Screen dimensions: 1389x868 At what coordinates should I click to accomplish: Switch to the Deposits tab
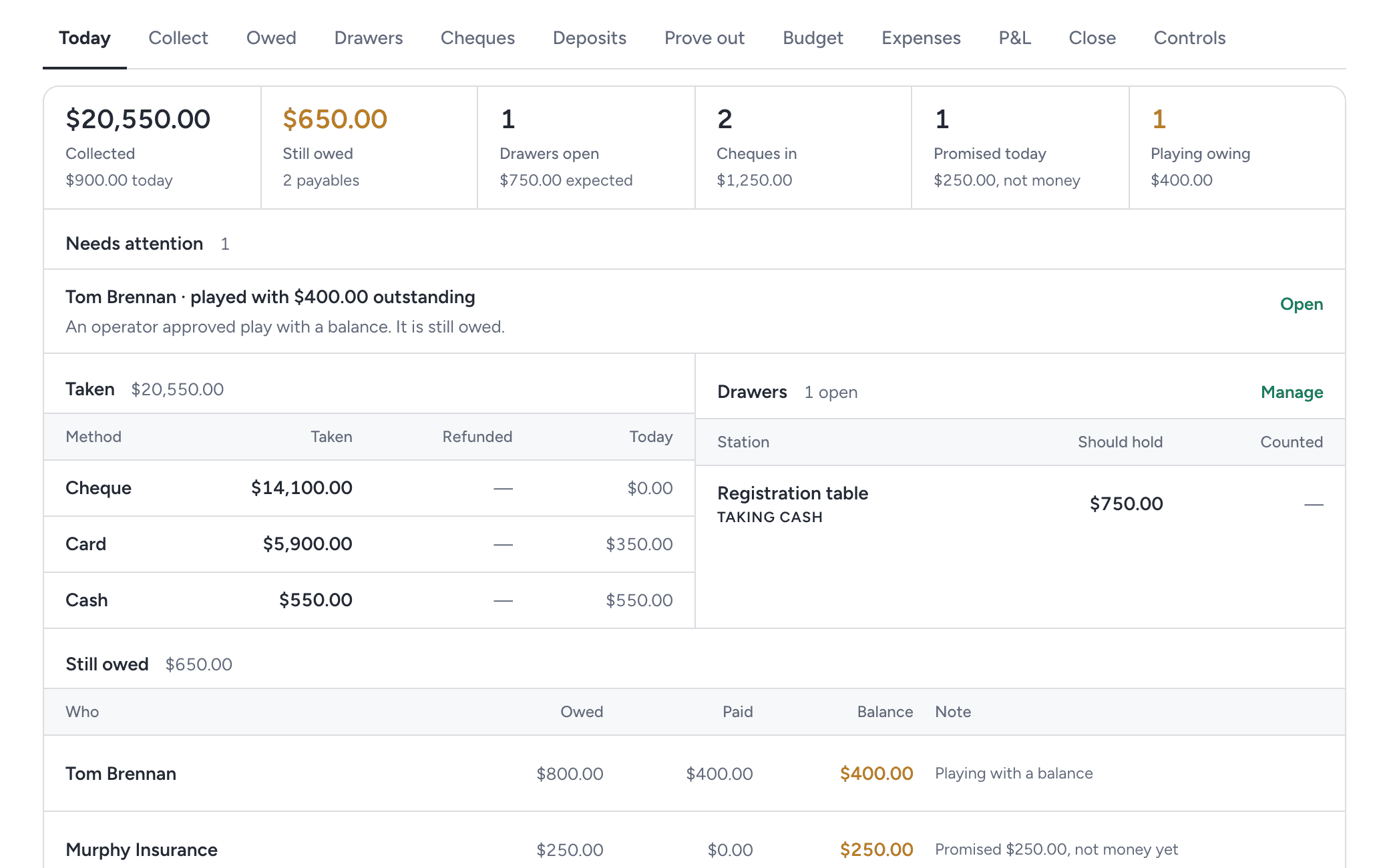tap(590, 38)
